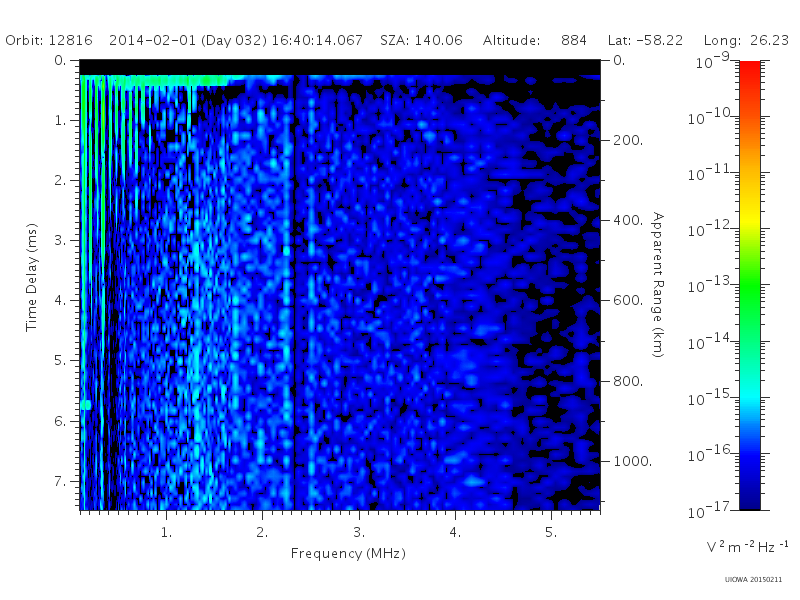This screenshot has height=600, width=800.
Task: Click the V² m⁻² Hz⁻¹ units label
Action: pyautogui.click(x=747, y=546)
